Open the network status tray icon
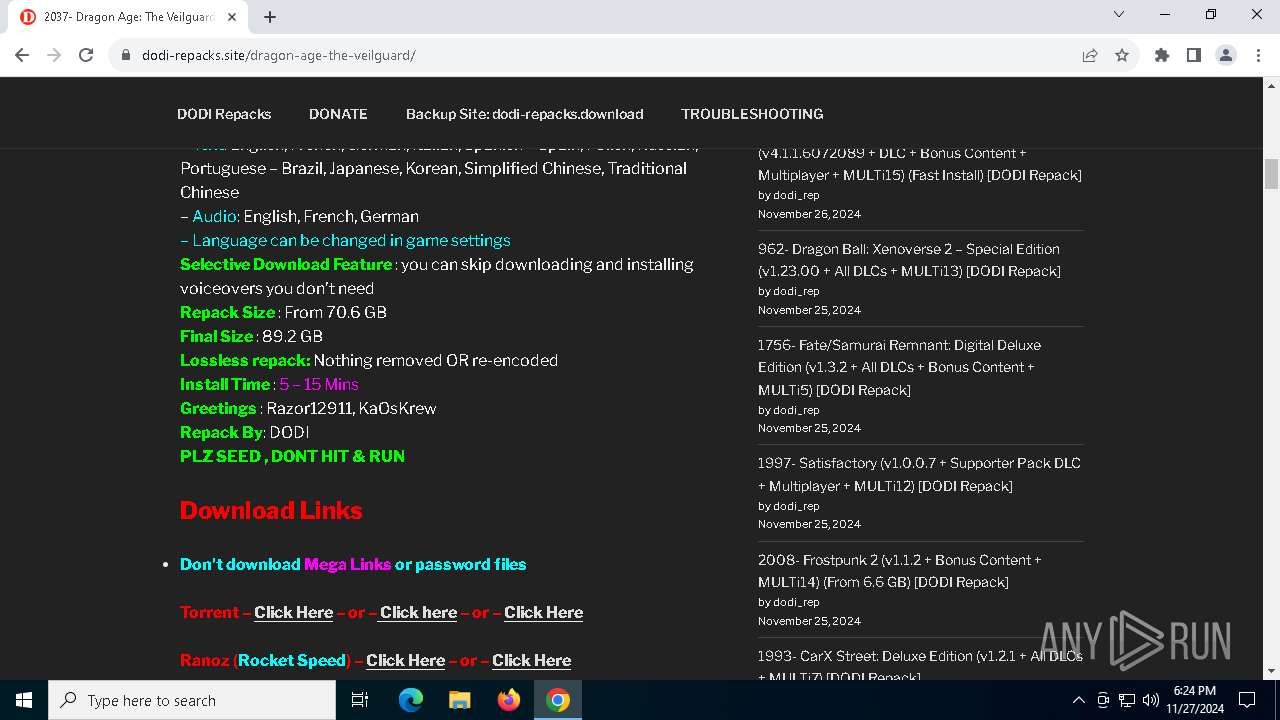The height and width of the screenshot is (720, 1280). pos(1127,700)
